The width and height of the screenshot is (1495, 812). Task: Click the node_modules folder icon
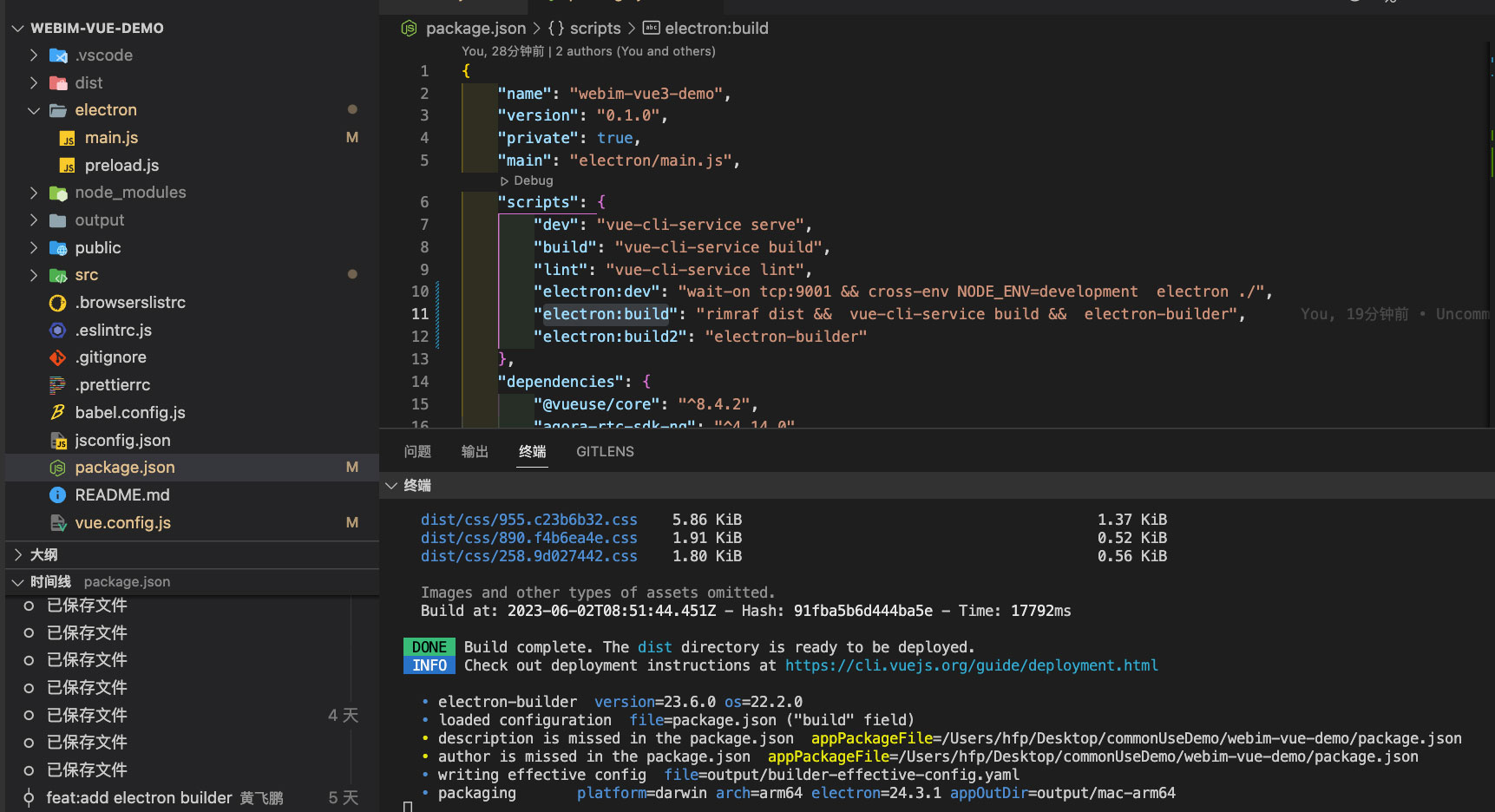coord(58,193)
